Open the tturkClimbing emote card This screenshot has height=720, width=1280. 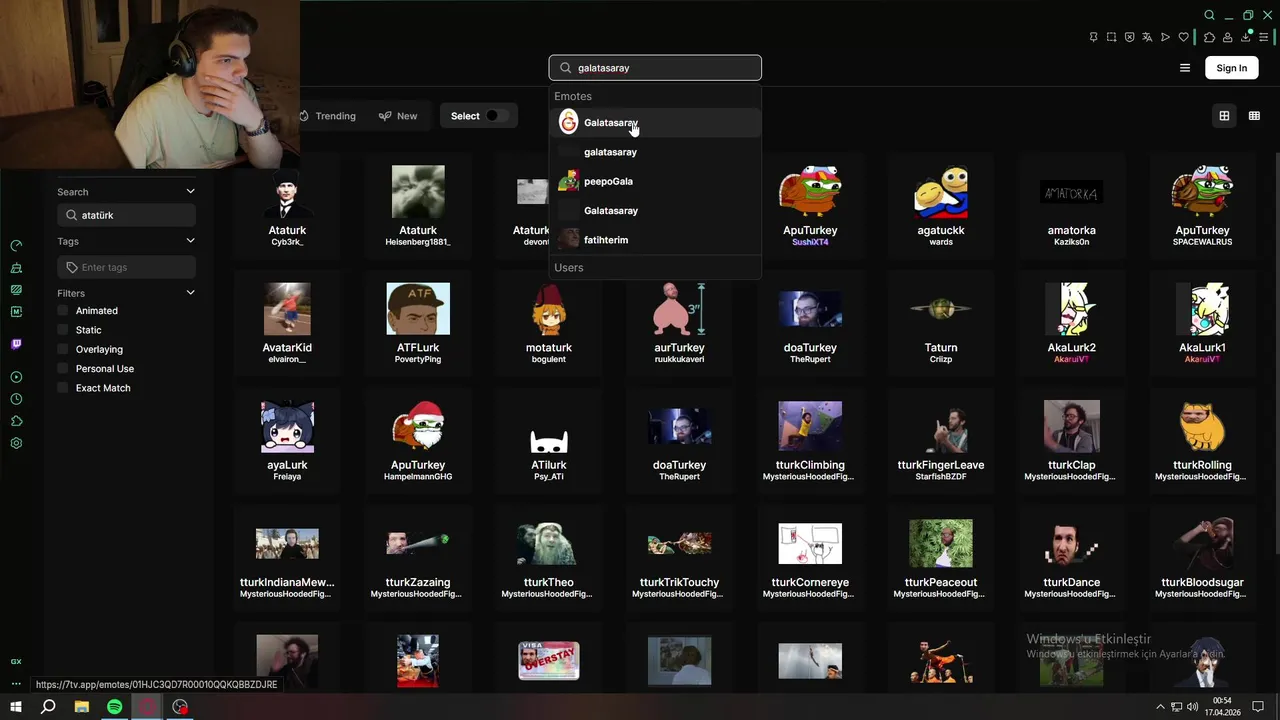click(810, 439)
